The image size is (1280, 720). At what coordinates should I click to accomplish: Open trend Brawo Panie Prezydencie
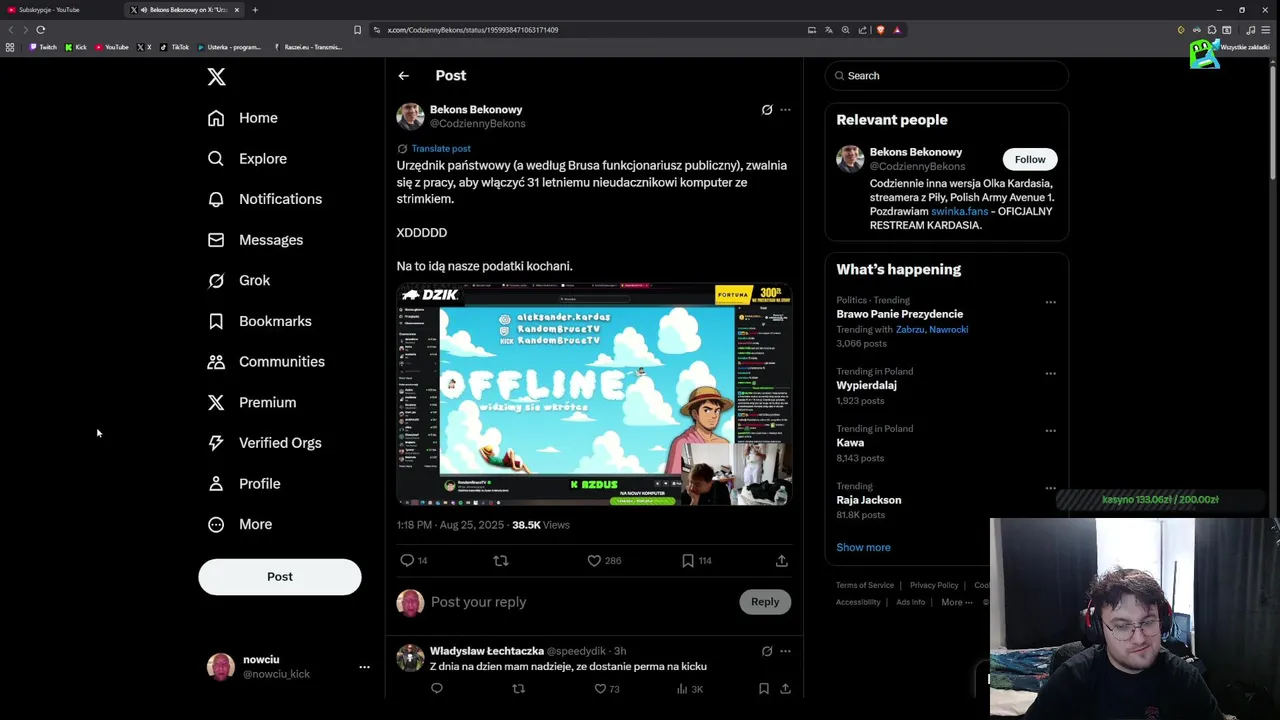[900, 314]
